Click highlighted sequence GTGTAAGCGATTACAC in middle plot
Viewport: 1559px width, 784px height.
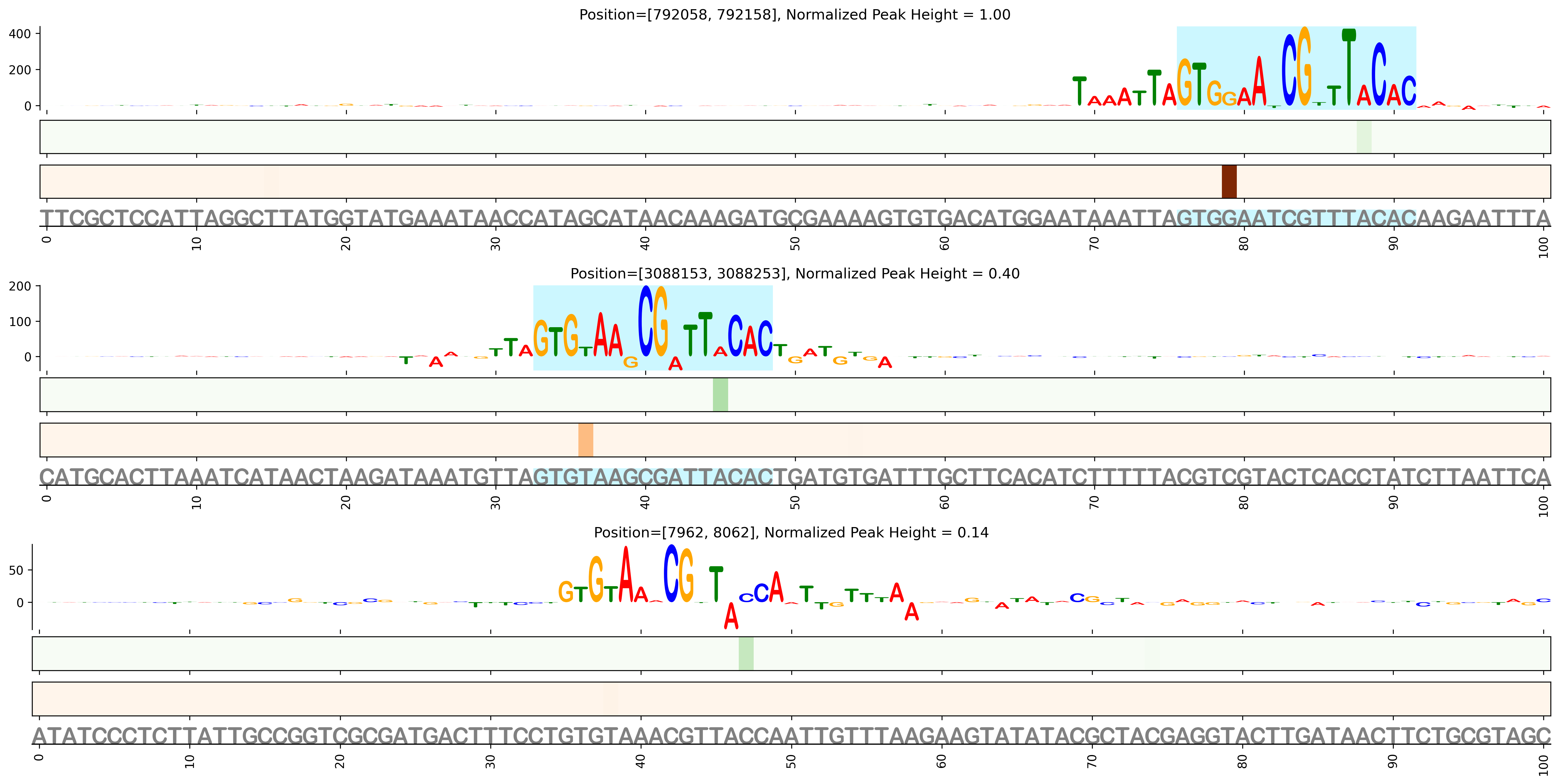[x=652, y=477]
